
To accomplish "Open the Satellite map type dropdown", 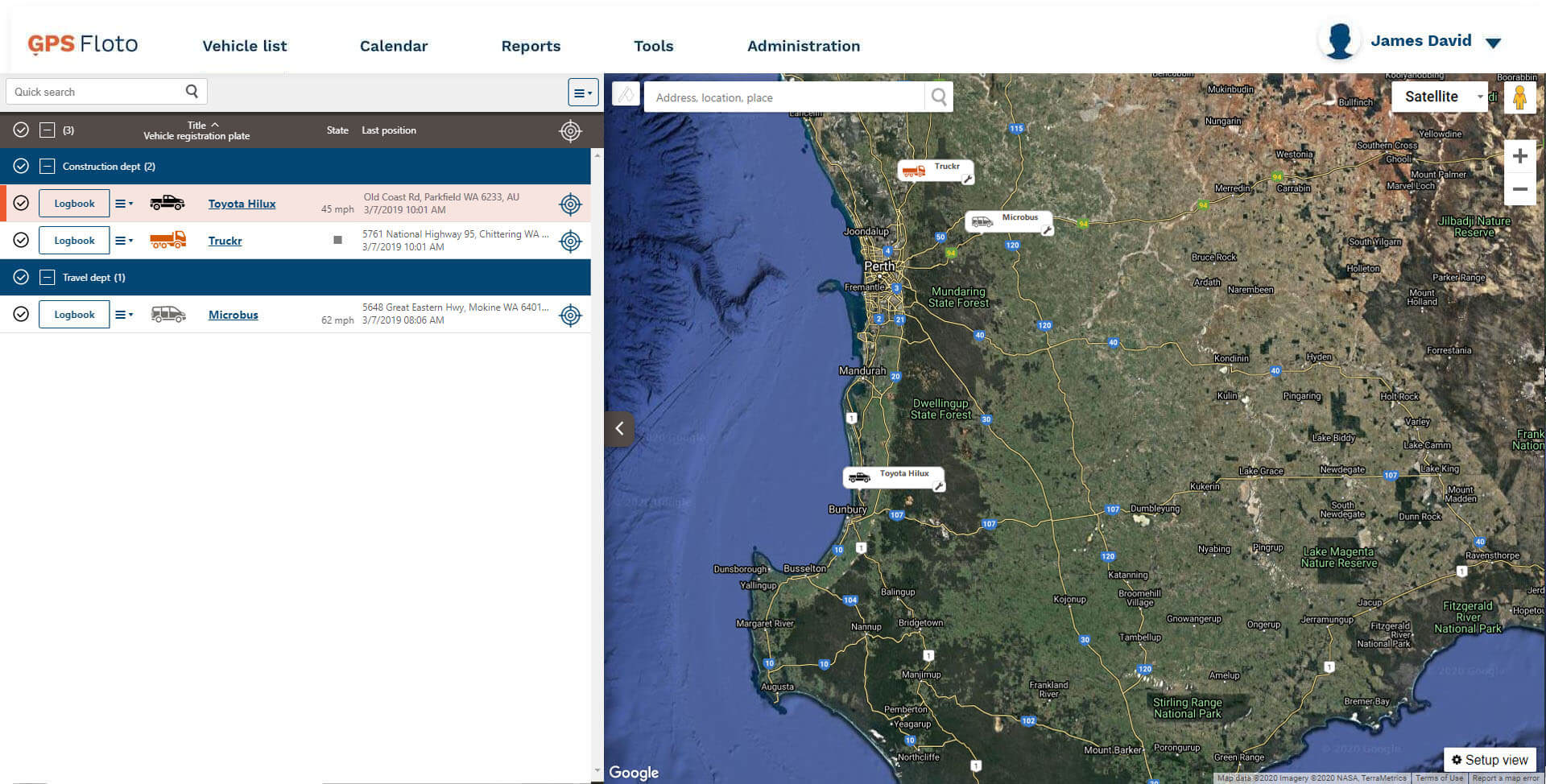I will tap(1440, 97).
